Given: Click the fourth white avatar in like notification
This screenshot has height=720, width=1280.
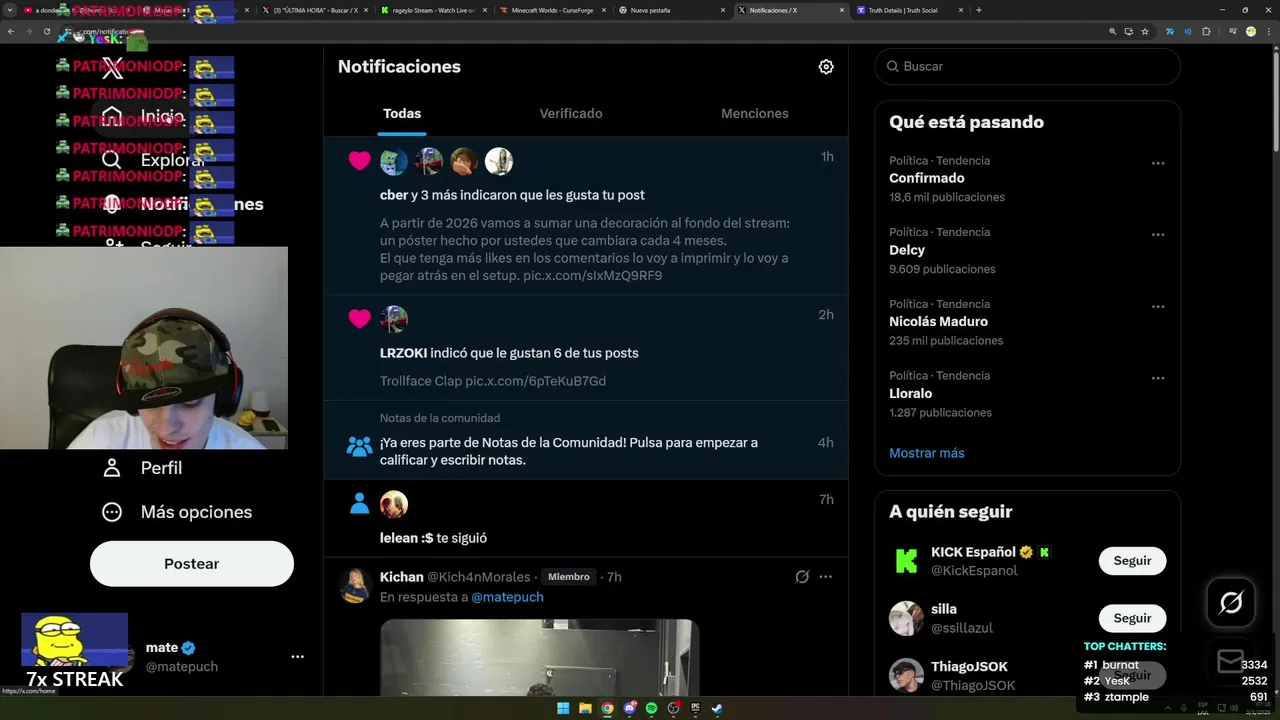Looking at the screenshot, I should pyautogui.click(x=499, y=161).
